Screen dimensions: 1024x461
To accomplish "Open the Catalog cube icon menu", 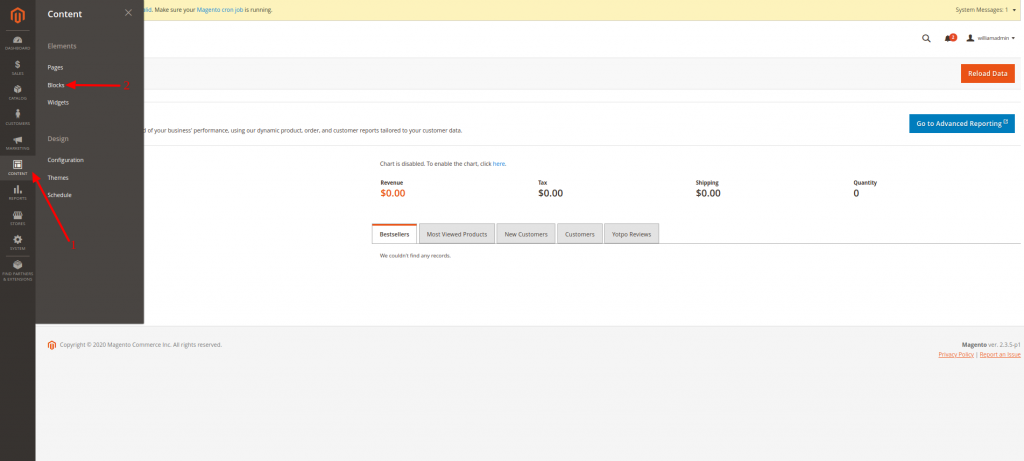I will pos(17,91).
